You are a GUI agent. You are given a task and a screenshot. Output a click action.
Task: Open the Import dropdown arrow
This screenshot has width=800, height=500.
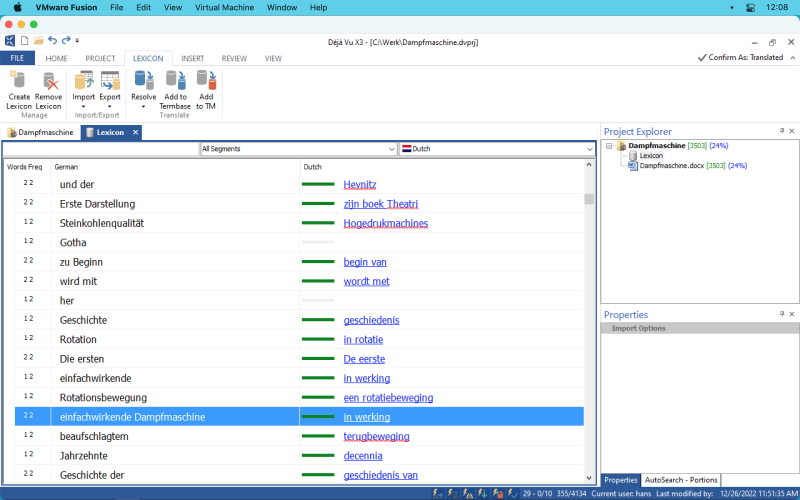83,107
